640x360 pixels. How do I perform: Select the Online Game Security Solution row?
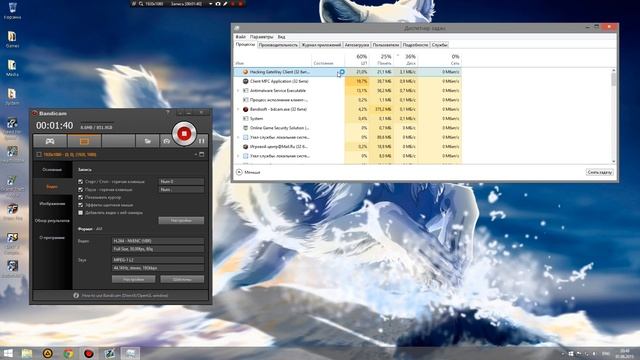tap(348, 128)
